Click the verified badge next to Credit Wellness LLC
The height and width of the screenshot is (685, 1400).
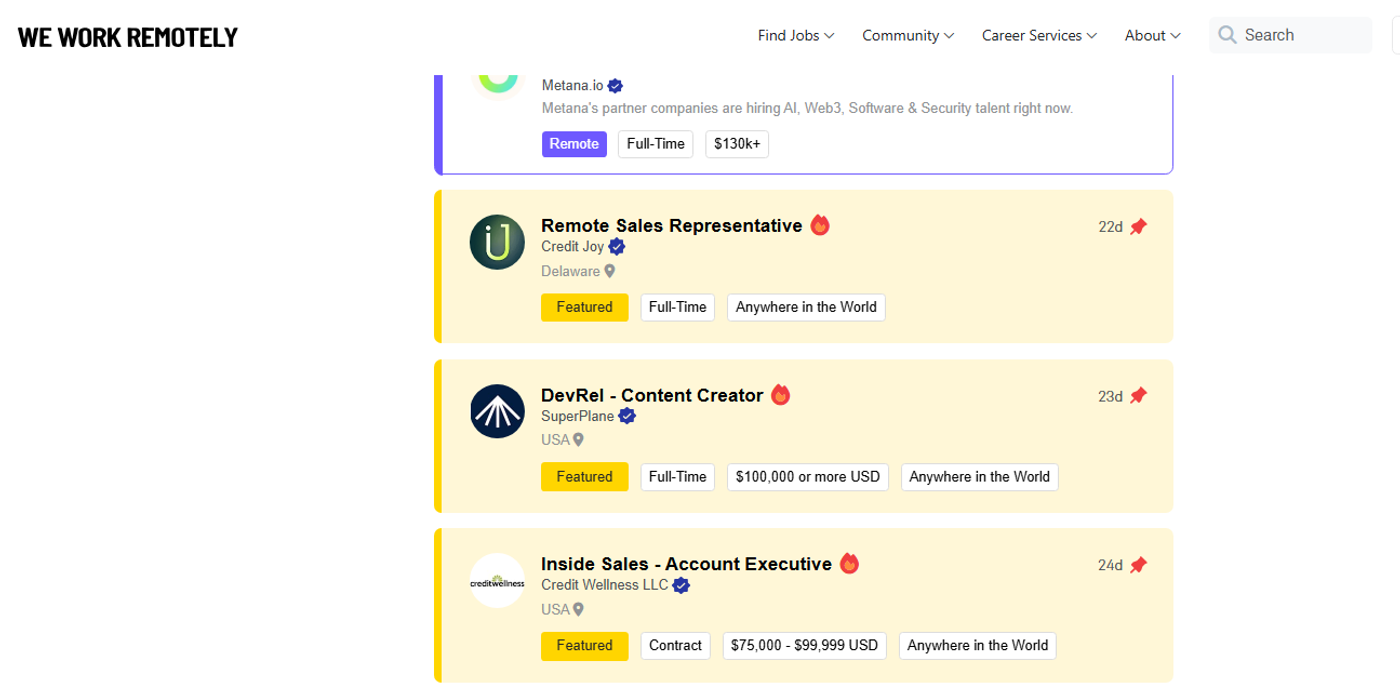(681, 585)
